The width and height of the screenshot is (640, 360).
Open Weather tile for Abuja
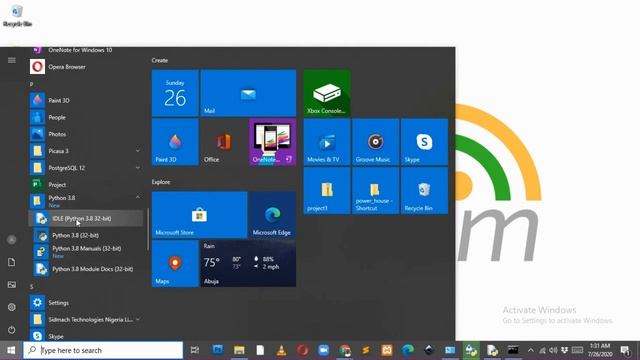pos(248,264)
